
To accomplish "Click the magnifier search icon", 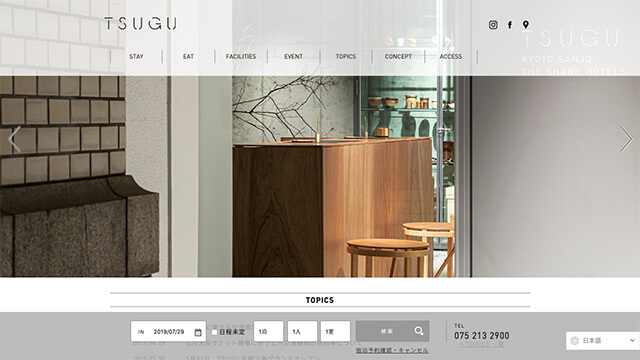I will [x=419, y=331].
